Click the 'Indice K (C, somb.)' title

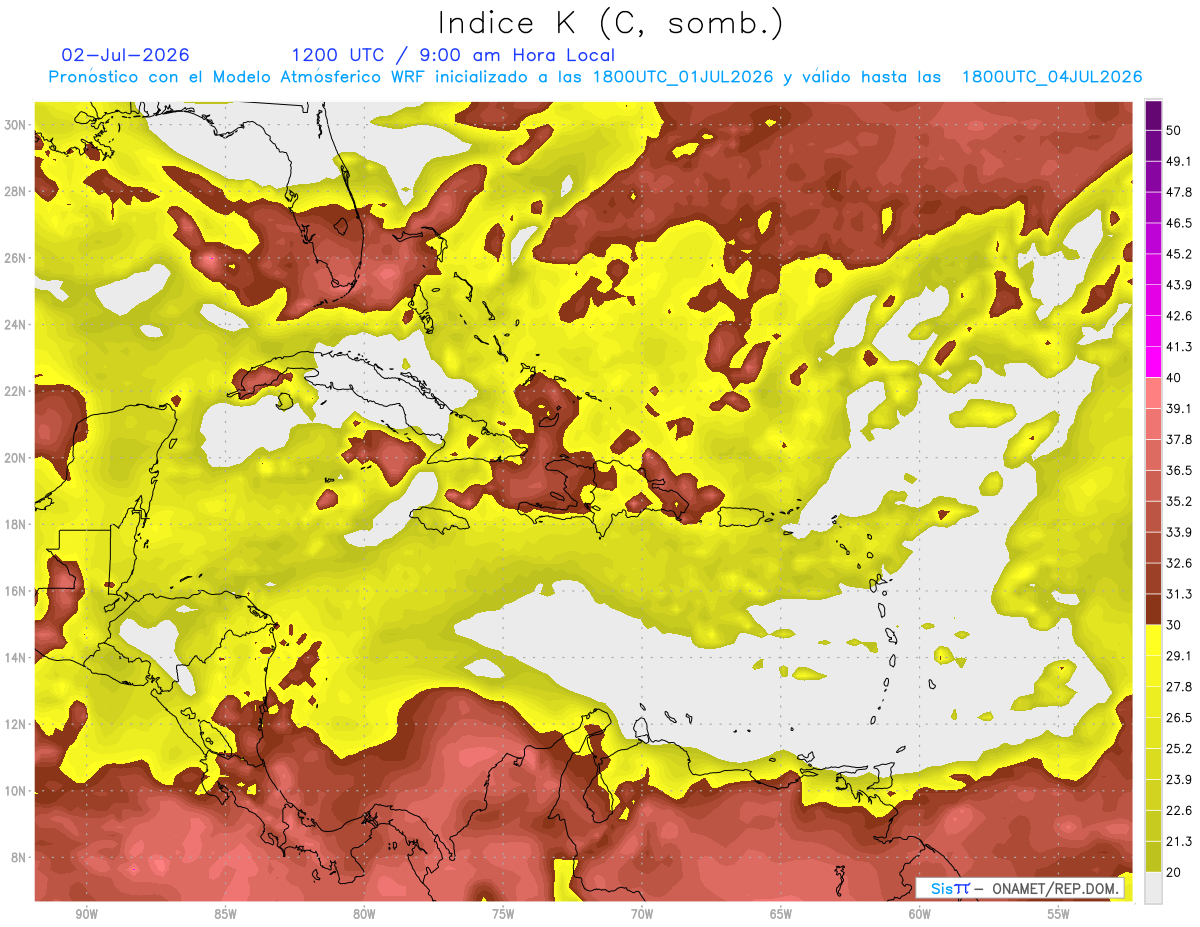[x=611, y=23]
